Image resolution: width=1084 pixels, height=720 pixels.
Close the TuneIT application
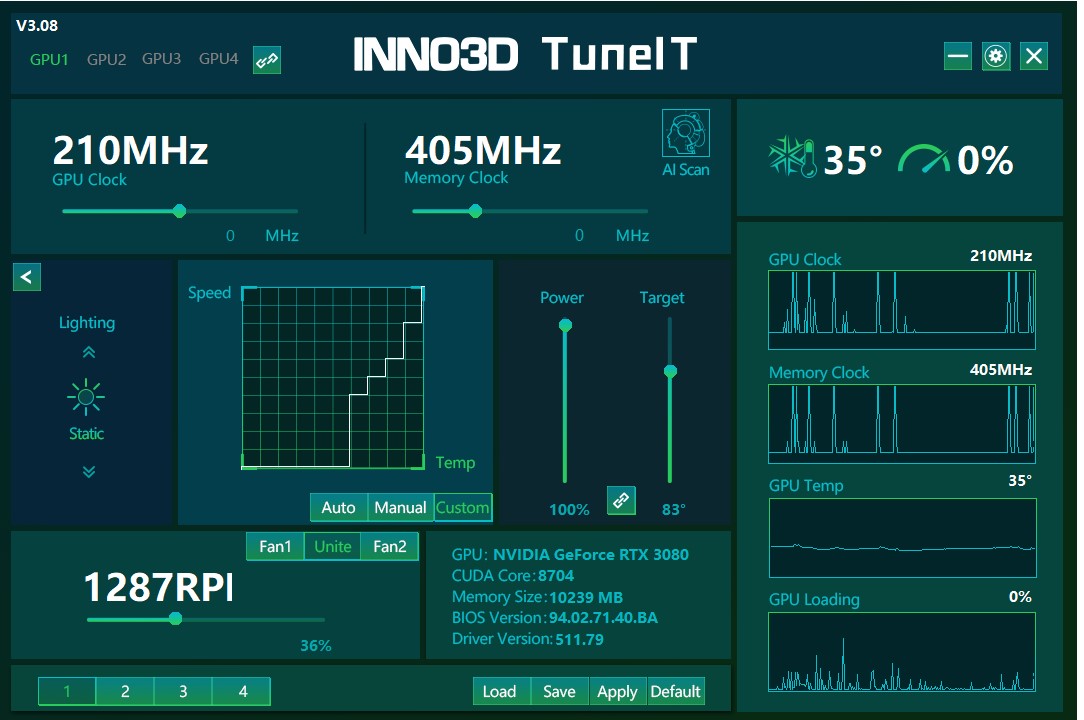tap(1034, 57)
